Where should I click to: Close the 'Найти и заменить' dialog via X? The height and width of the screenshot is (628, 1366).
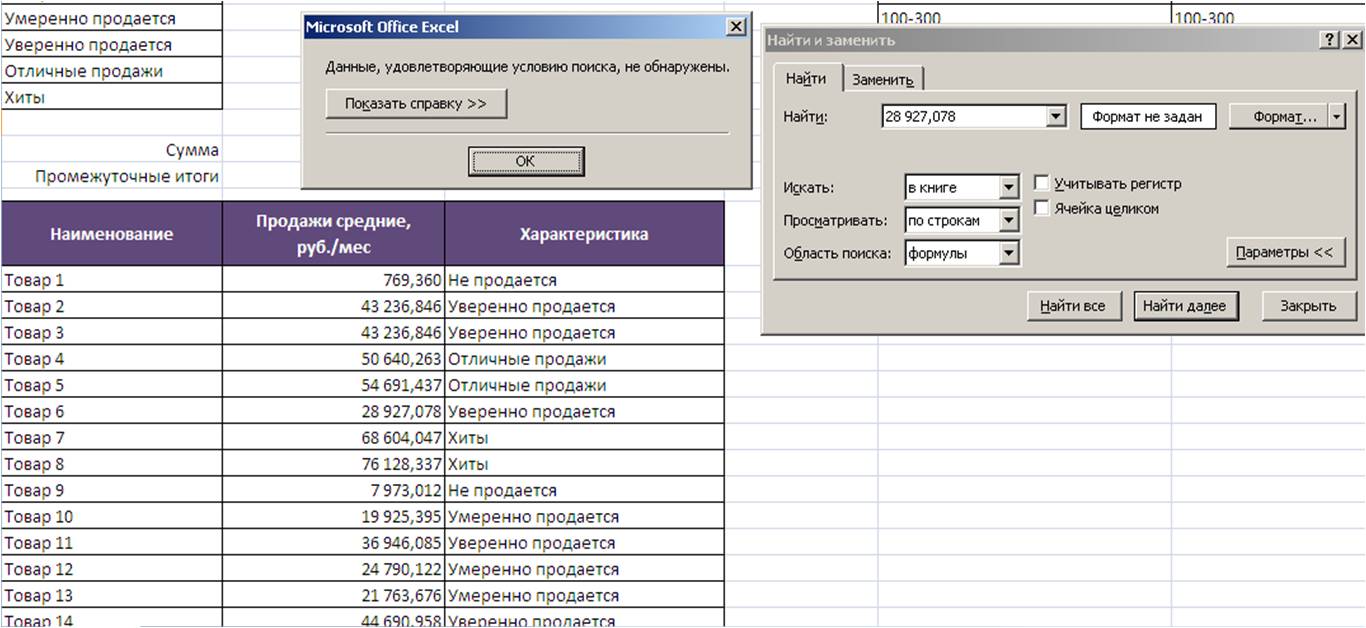1350,40
